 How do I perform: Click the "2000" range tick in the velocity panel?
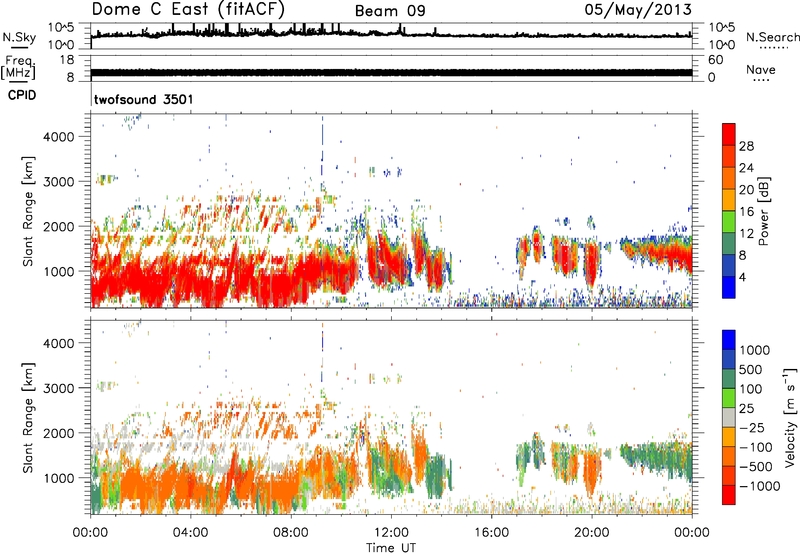[59, 433]
